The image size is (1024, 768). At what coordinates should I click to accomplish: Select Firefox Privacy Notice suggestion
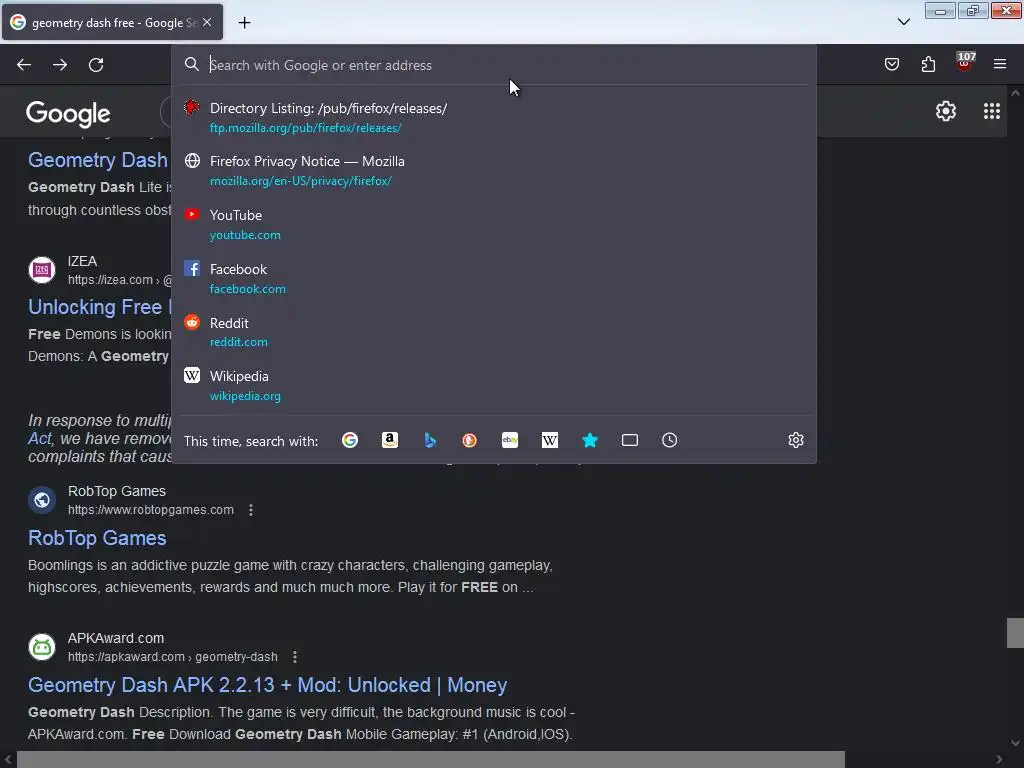pyautogui.click(x=494, y=170)
